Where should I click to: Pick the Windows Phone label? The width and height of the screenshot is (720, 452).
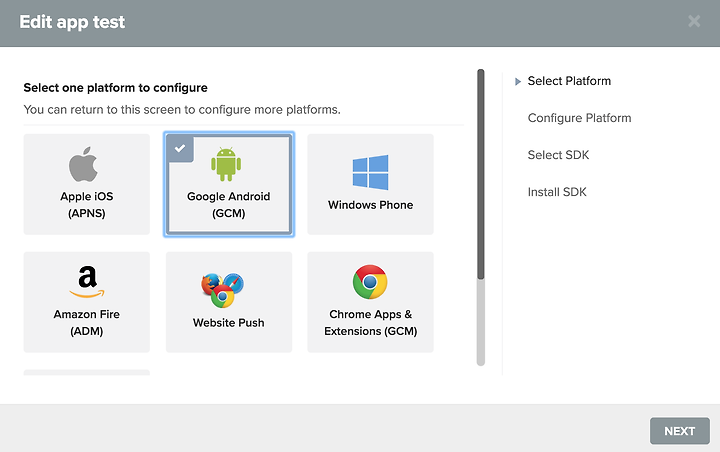tap(371, 205)
